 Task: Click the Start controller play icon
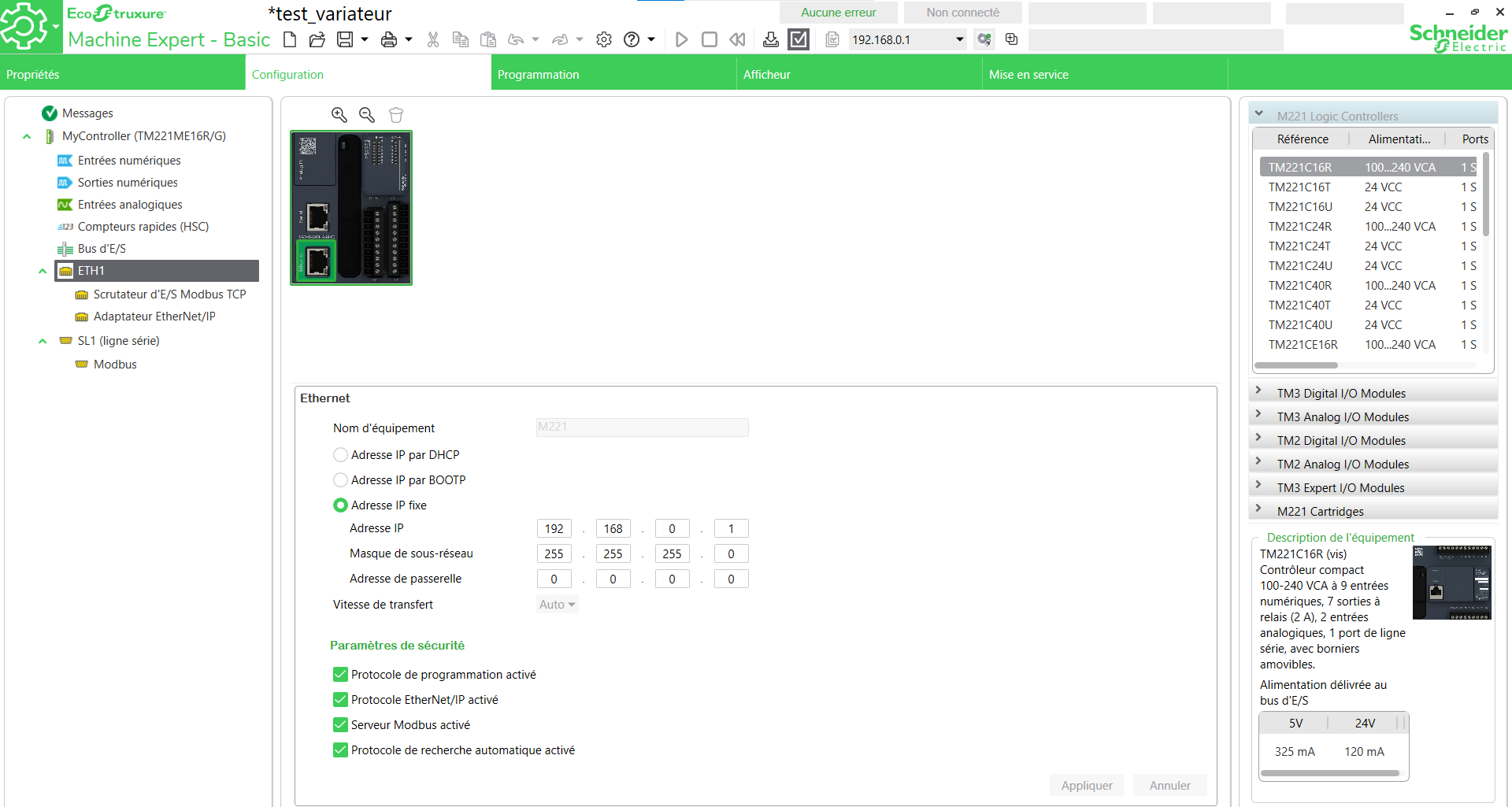coord(682,39)
